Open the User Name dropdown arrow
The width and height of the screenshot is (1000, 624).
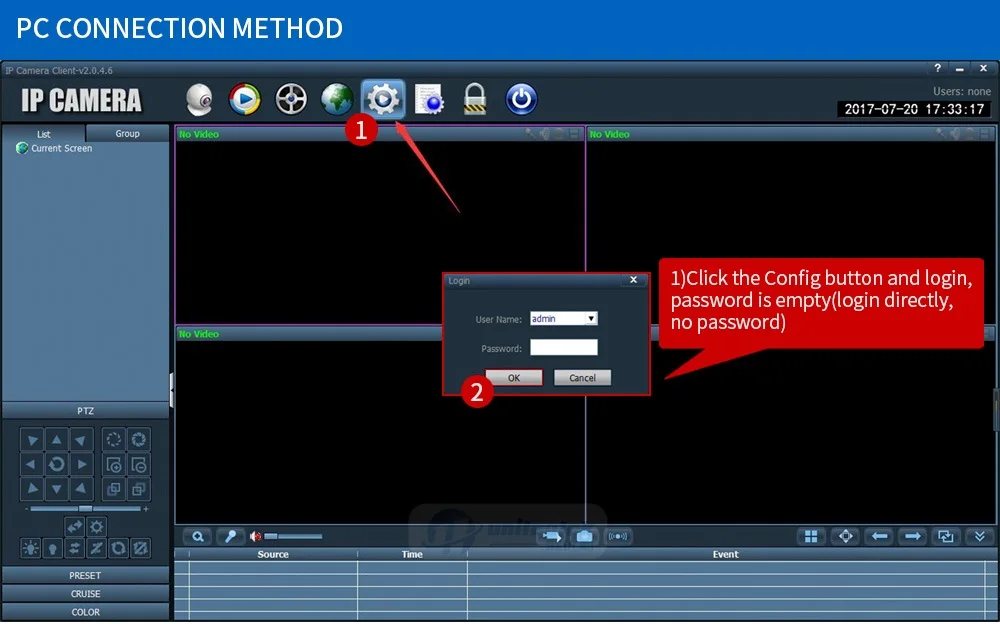591,318
